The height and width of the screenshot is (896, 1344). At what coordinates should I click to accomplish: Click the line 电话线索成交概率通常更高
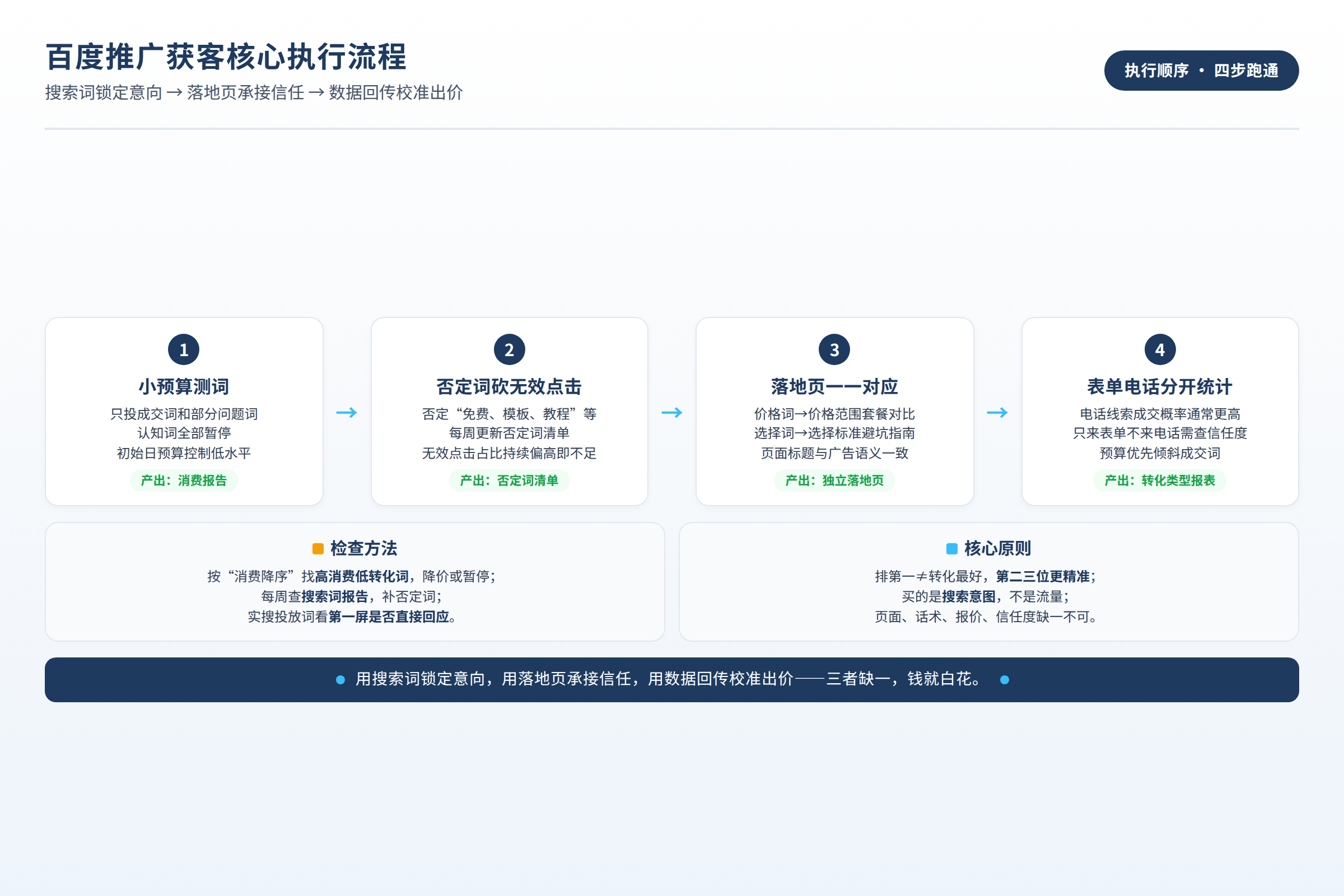click(1160, 414)
